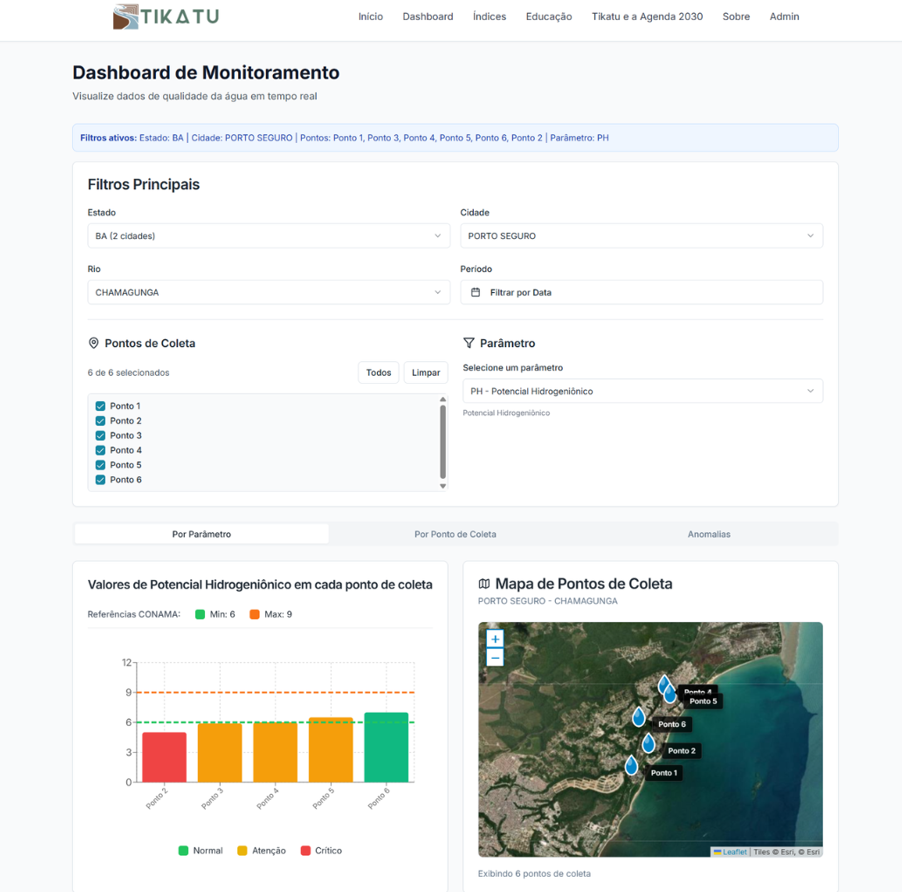This screenshot has height=892, width=902.
Task: Click chevron arrow of Cidade dropdown
Action: pos(811,236)
